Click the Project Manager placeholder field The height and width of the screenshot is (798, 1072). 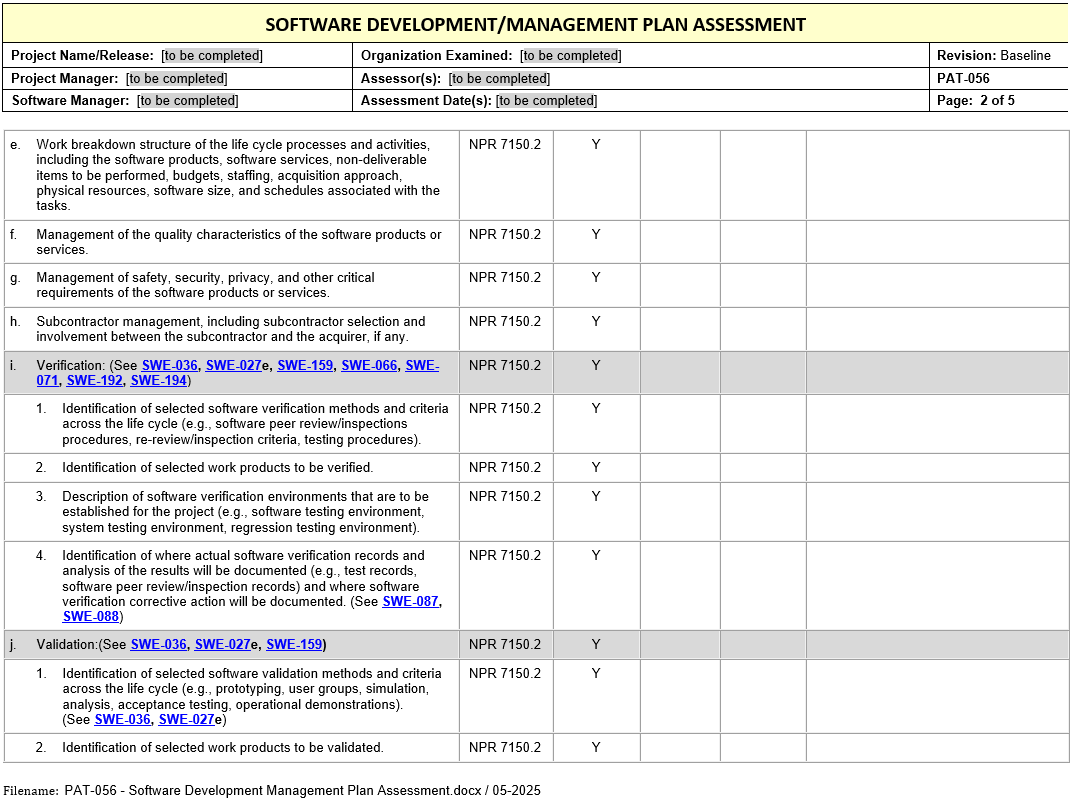tap(176, 79)
